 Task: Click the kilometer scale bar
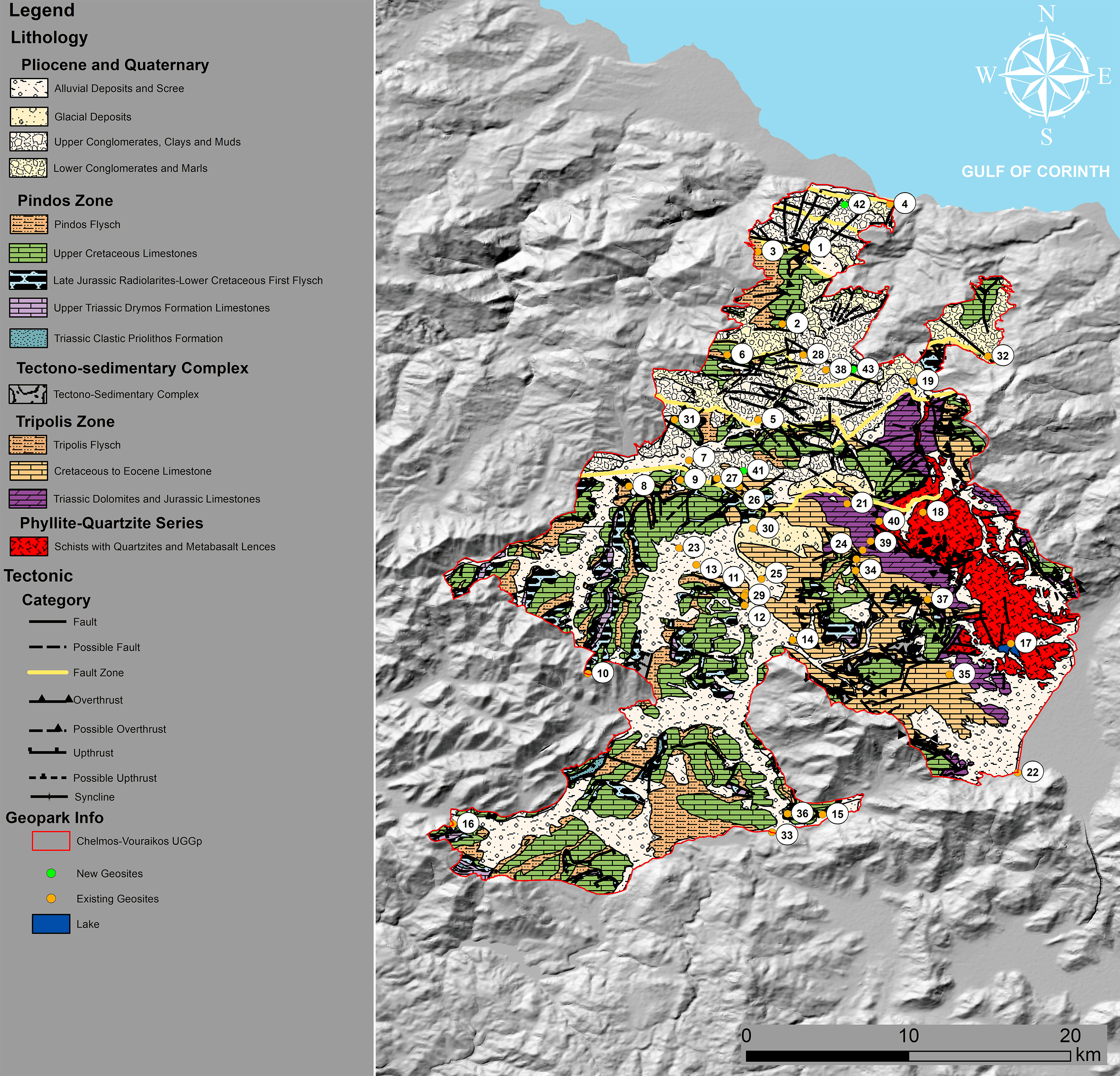tap(908, 1056)
